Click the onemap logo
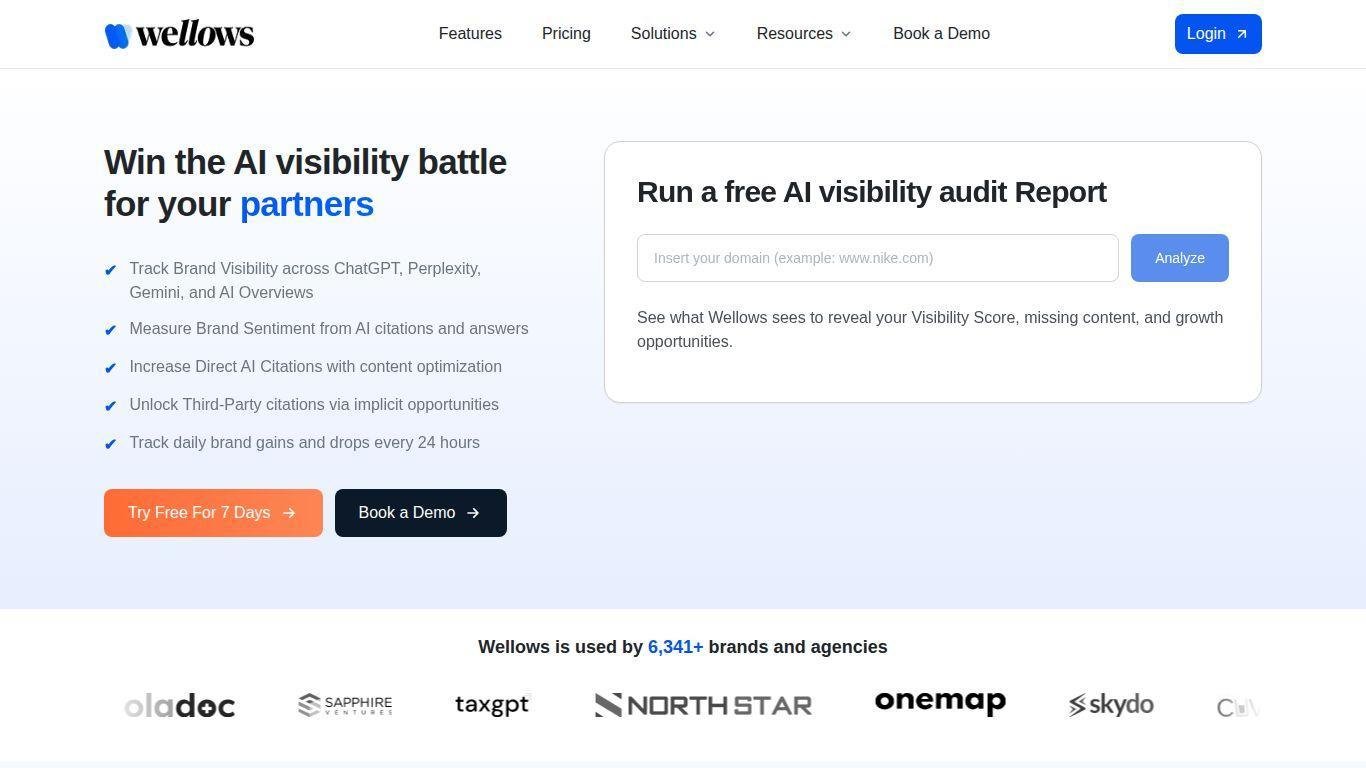Viewport: 1366px width, 768px height. point(940,702)
